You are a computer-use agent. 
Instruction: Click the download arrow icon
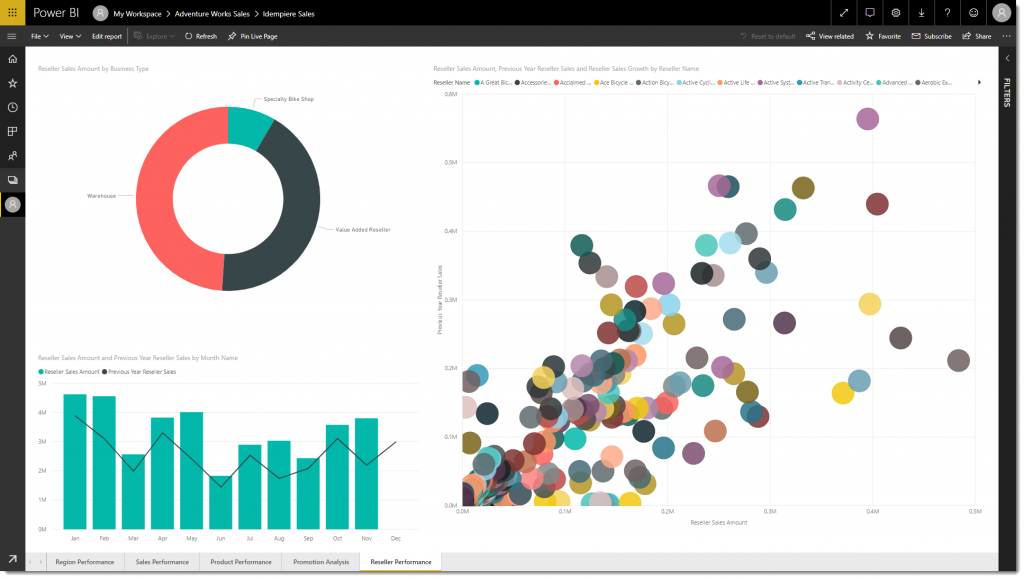click(921, 13)
